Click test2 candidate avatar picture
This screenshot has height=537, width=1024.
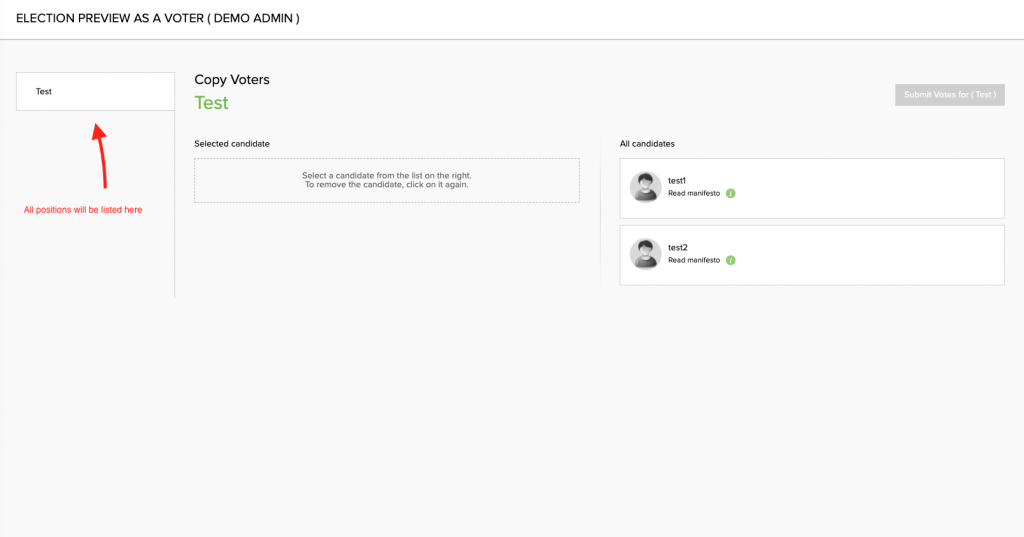pyautogui.click(x=645, y=254)
